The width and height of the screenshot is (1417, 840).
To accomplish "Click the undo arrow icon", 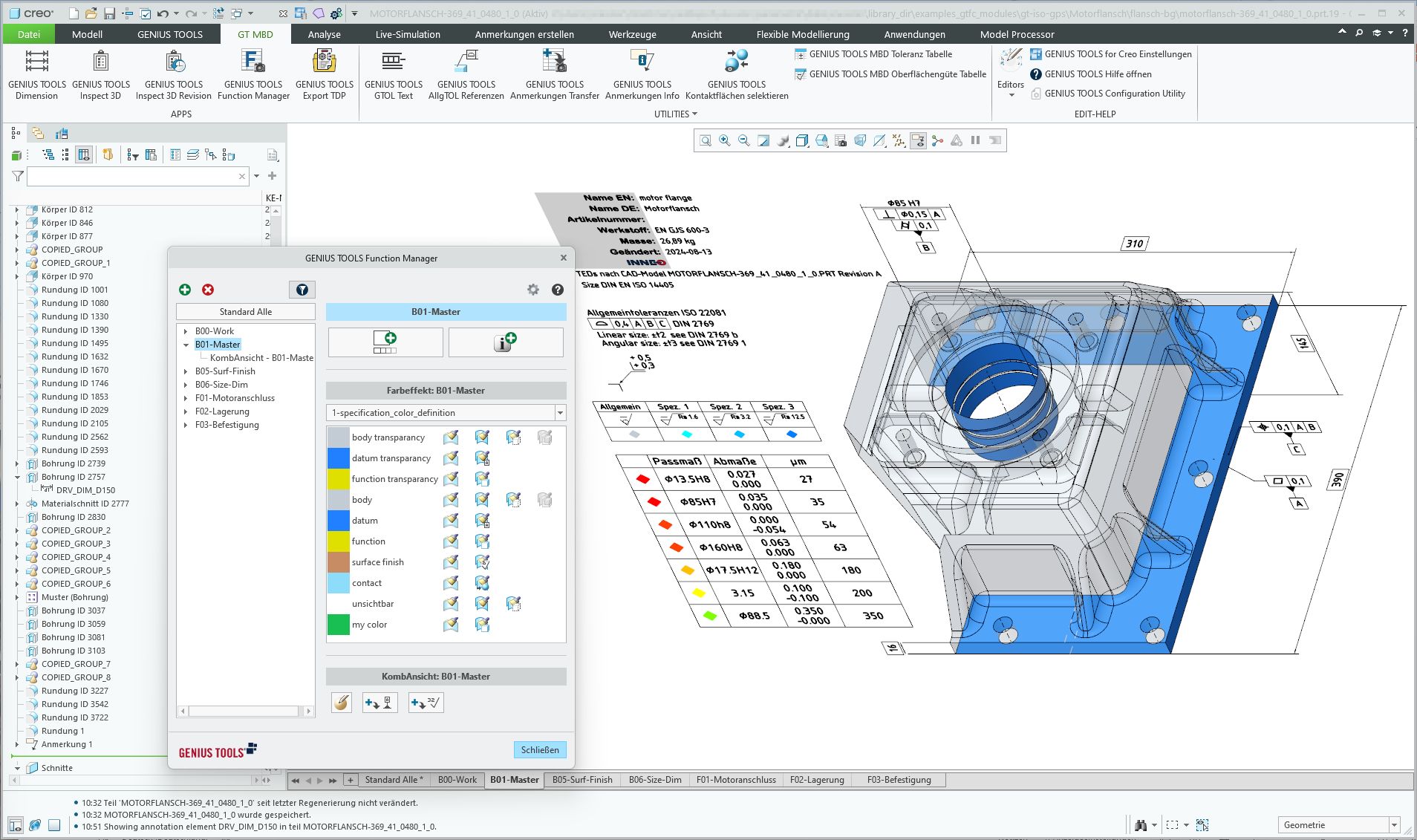I will tap(163, 13).
